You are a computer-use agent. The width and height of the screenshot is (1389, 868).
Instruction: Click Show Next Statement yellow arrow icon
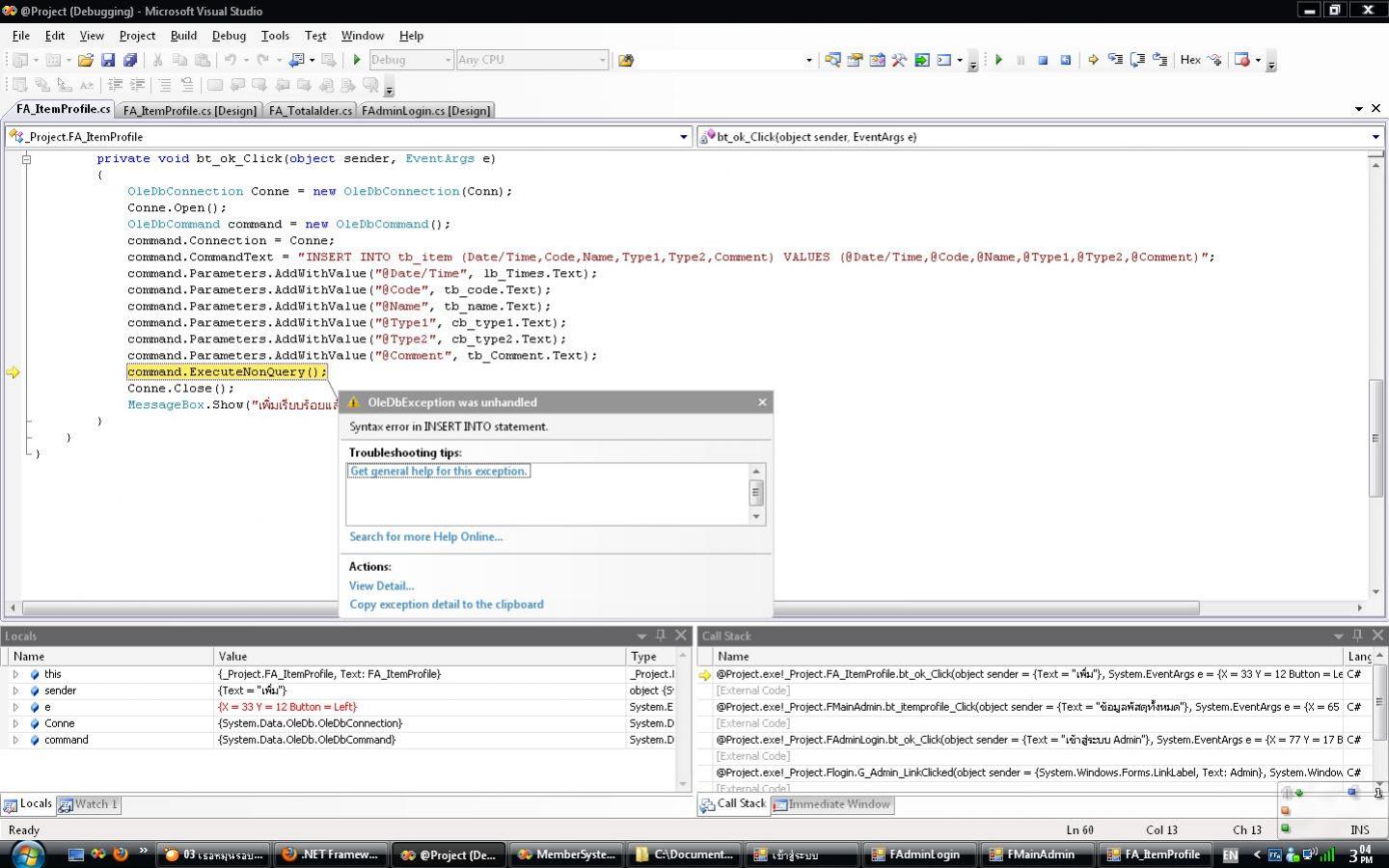point(1093,60)
